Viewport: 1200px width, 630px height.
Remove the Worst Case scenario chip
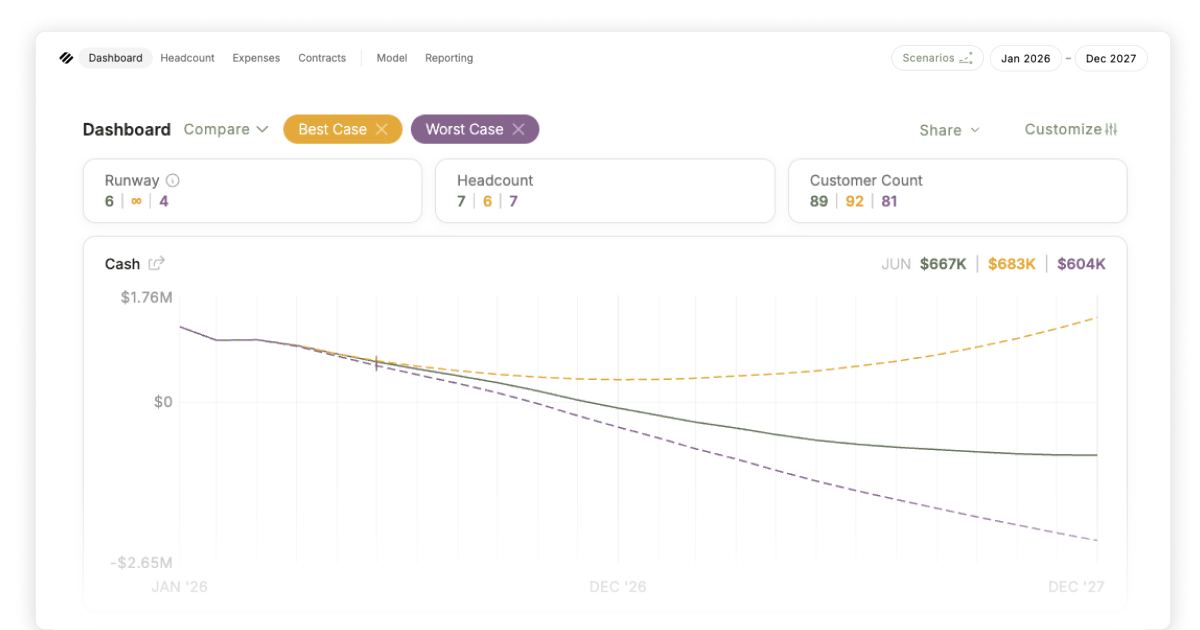point(518,129)
